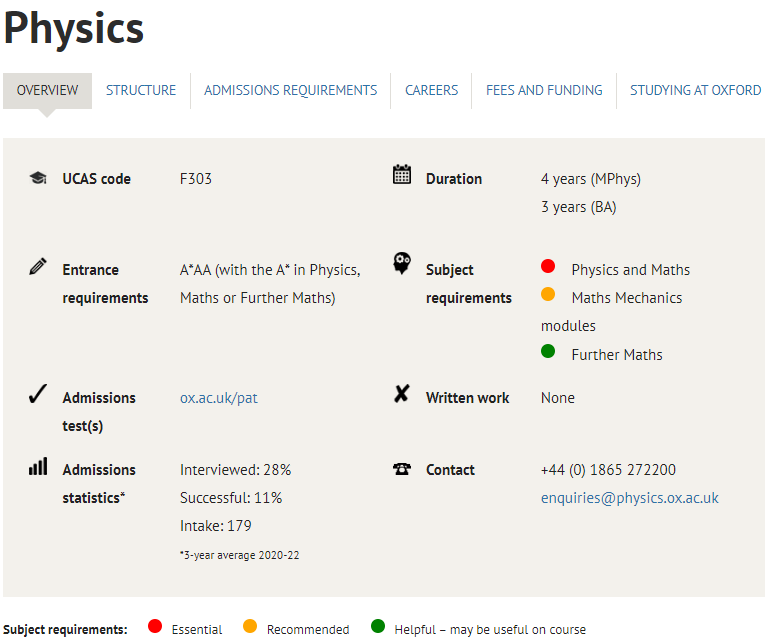Click the '3-year average 2020-22' footnote

[x=239, y=555]
